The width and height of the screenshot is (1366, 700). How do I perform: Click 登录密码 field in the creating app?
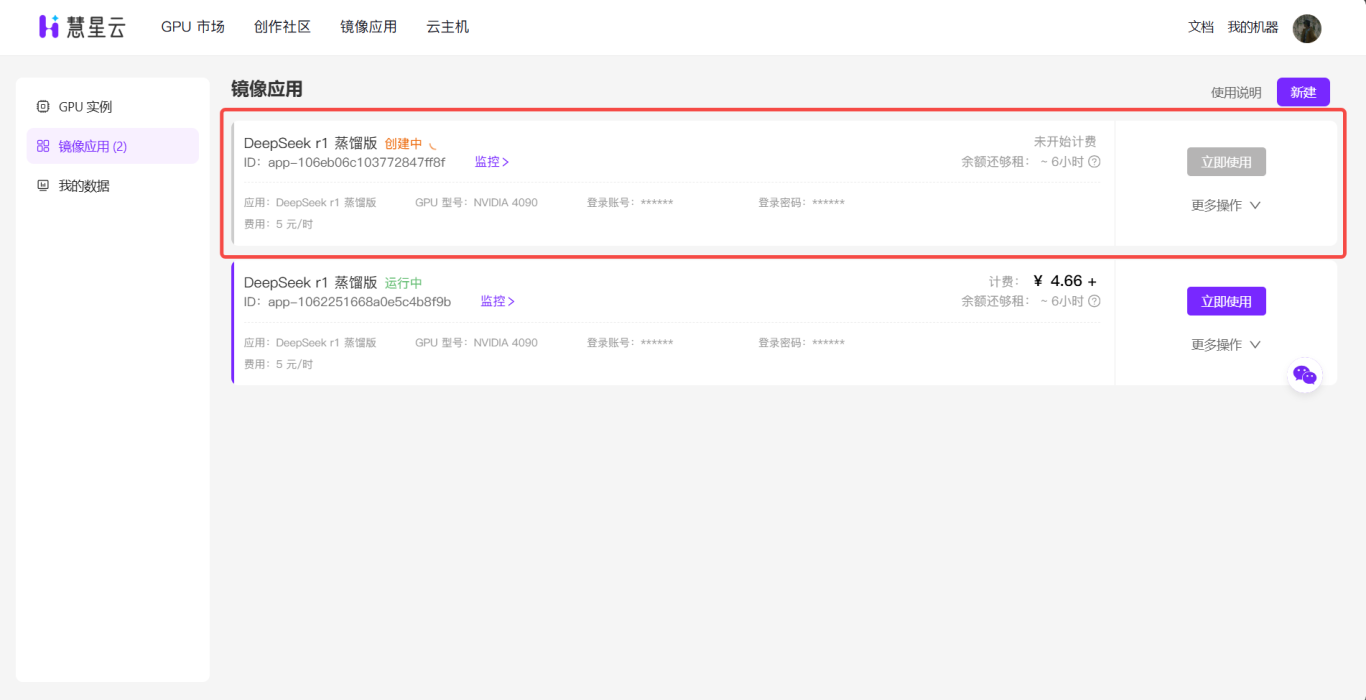801,203
